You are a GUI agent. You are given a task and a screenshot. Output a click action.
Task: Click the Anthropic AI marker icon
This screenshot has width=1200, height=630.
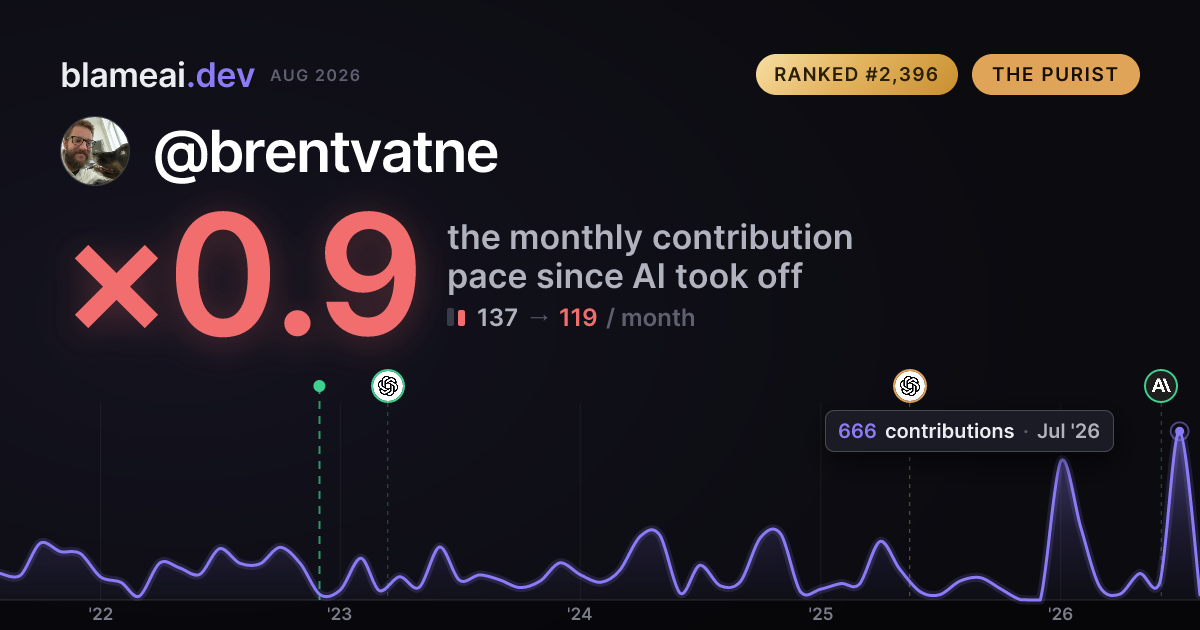[1161, 385]
